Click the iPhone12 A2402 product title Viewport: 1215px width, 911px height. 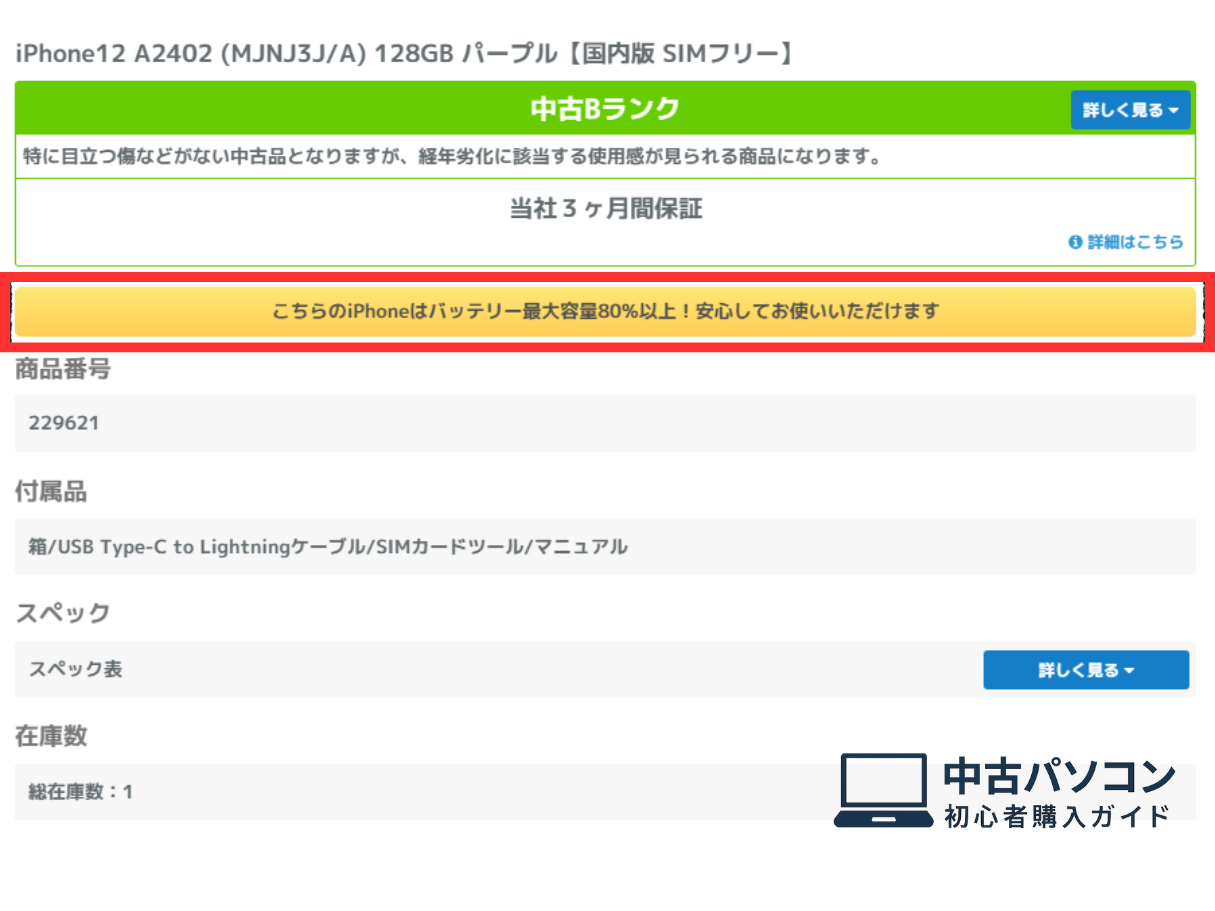(x=405, y=54)
